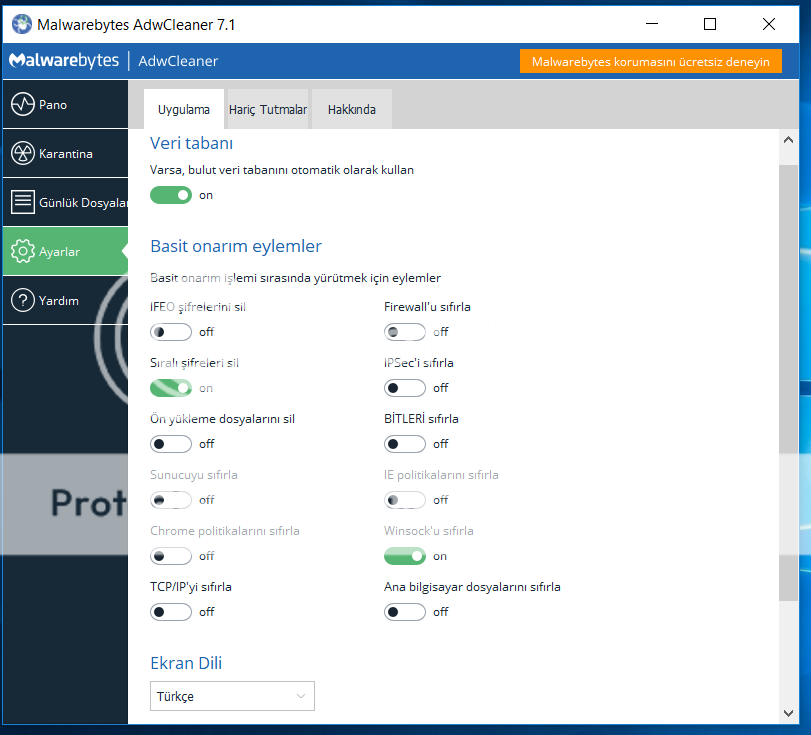Open the Ekran Dili language dropdown
The image size is (811, 735).
(x=232, y=696)
